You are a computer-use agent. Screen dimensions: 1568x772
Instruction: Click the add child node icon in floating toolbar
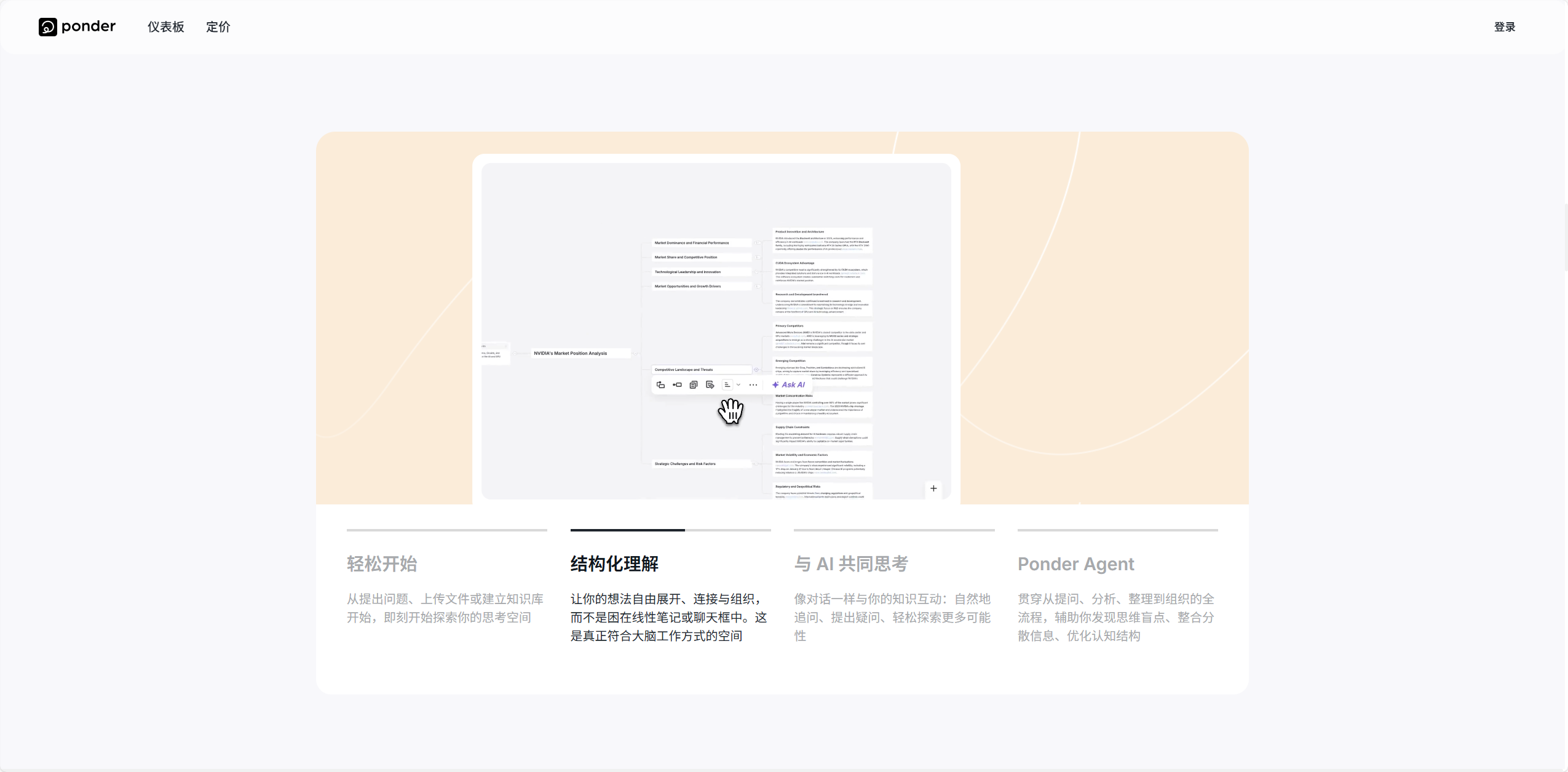(660, 385)
